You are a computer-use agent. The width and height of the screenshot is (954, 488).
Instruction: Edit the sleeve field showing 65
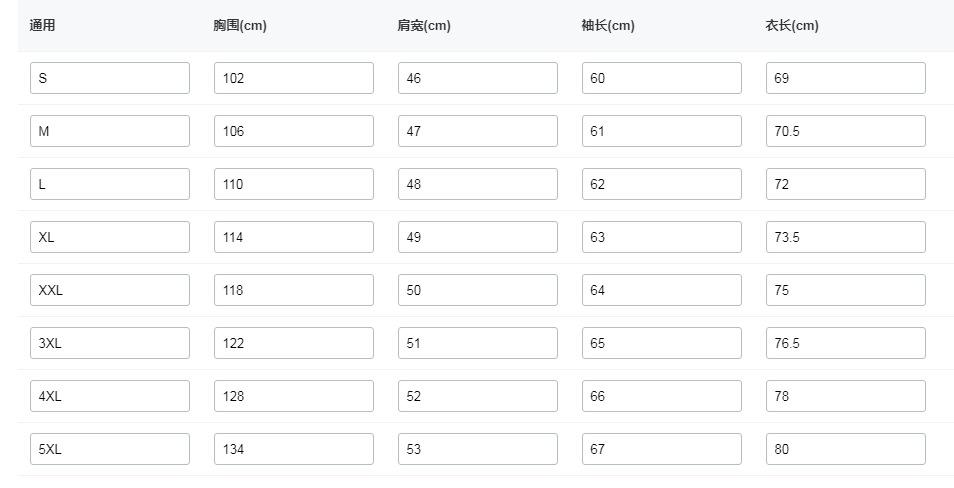click(x=662, y=343)
